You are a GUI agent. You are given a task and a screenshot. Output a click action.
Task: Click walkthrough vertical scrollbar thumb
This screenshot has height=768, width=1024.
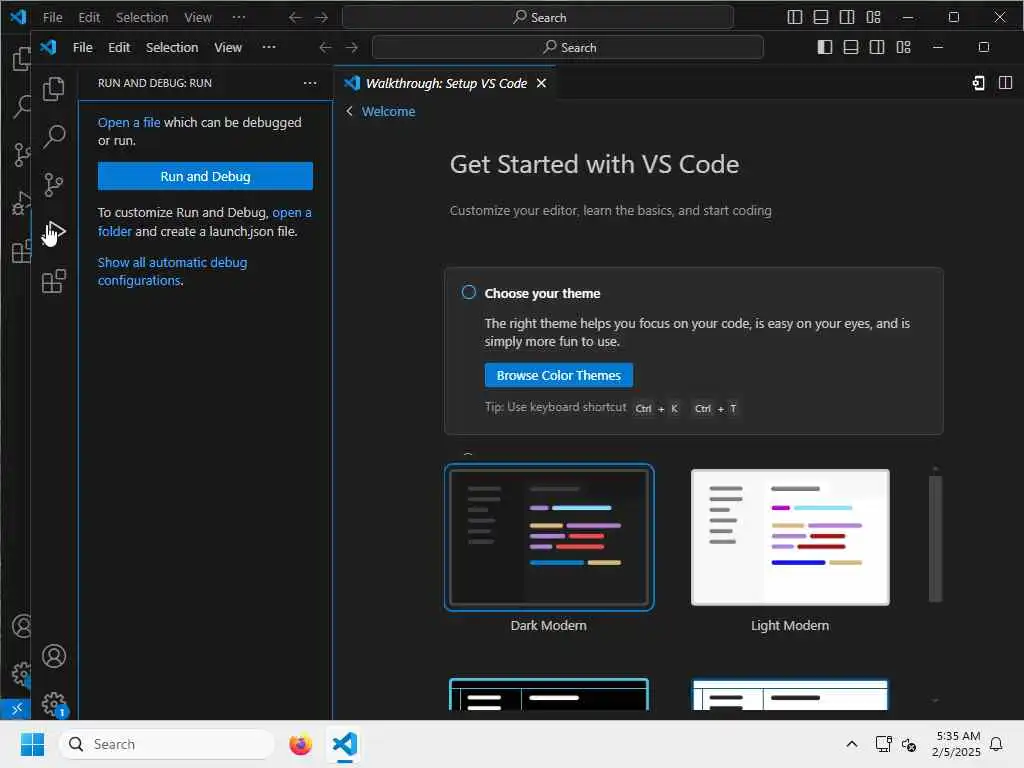[935, 538]
